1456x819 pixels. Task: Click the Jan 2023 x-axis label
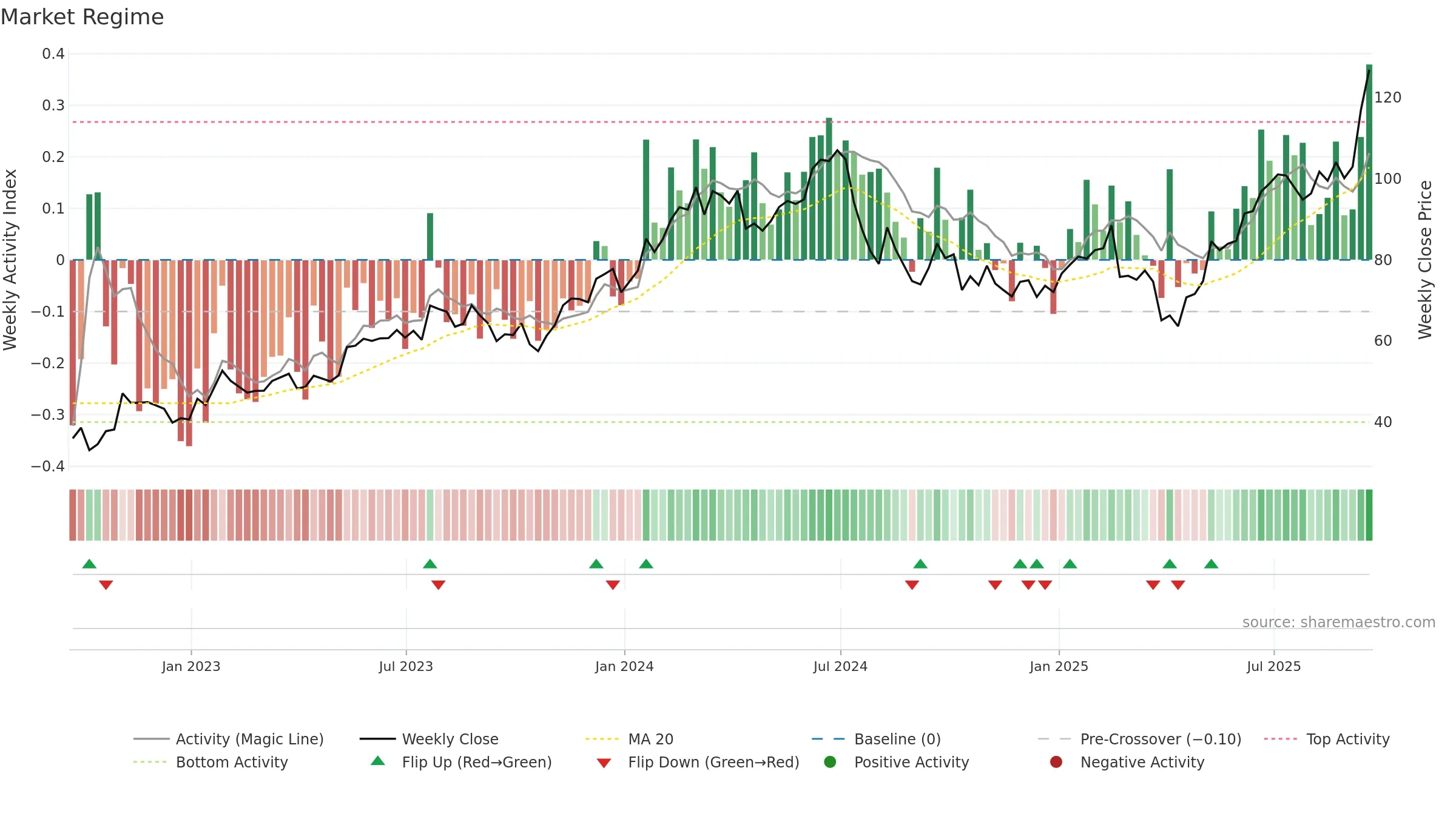191,666
